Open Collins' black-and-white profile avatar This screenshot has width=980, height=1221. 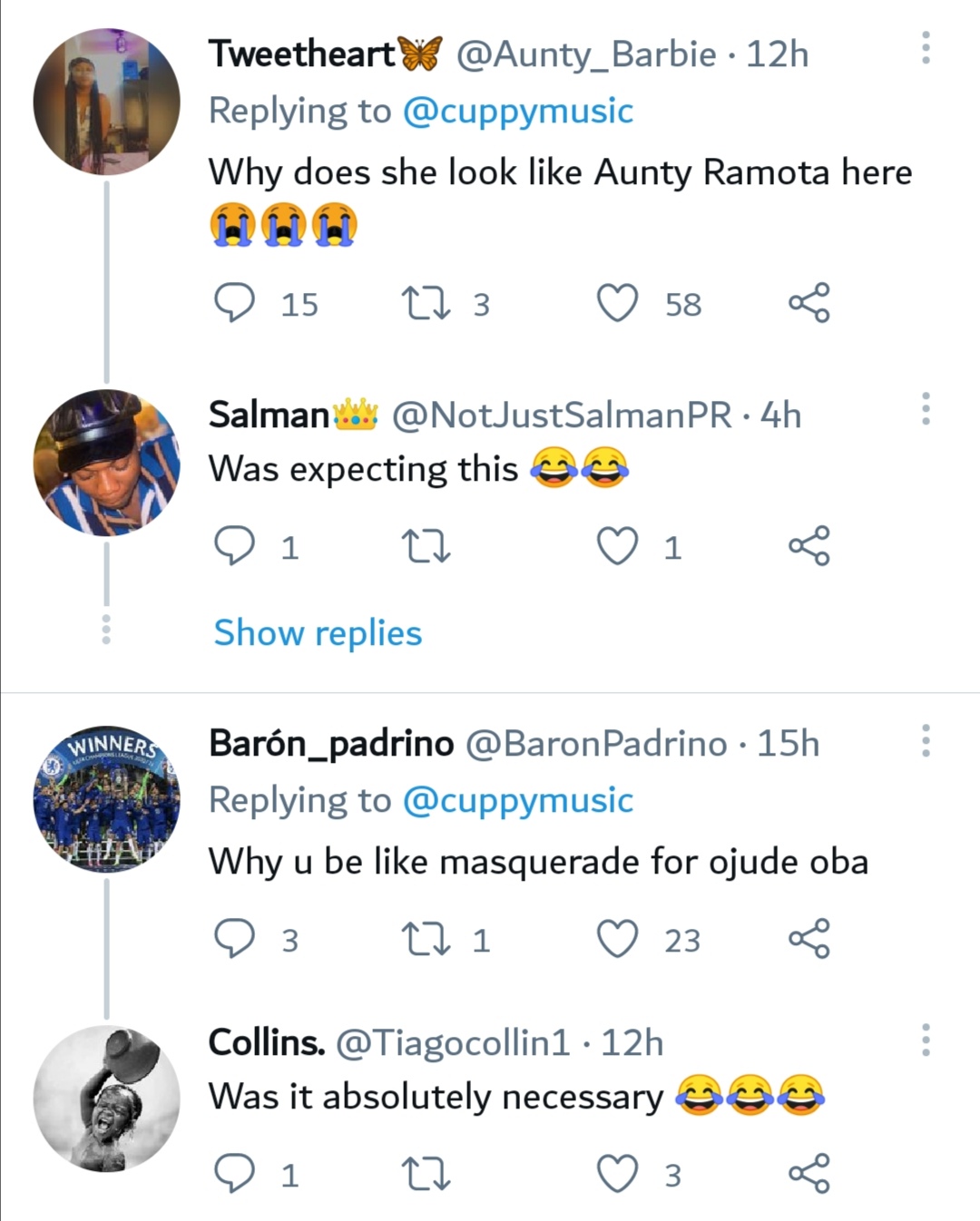[106, 1099]
